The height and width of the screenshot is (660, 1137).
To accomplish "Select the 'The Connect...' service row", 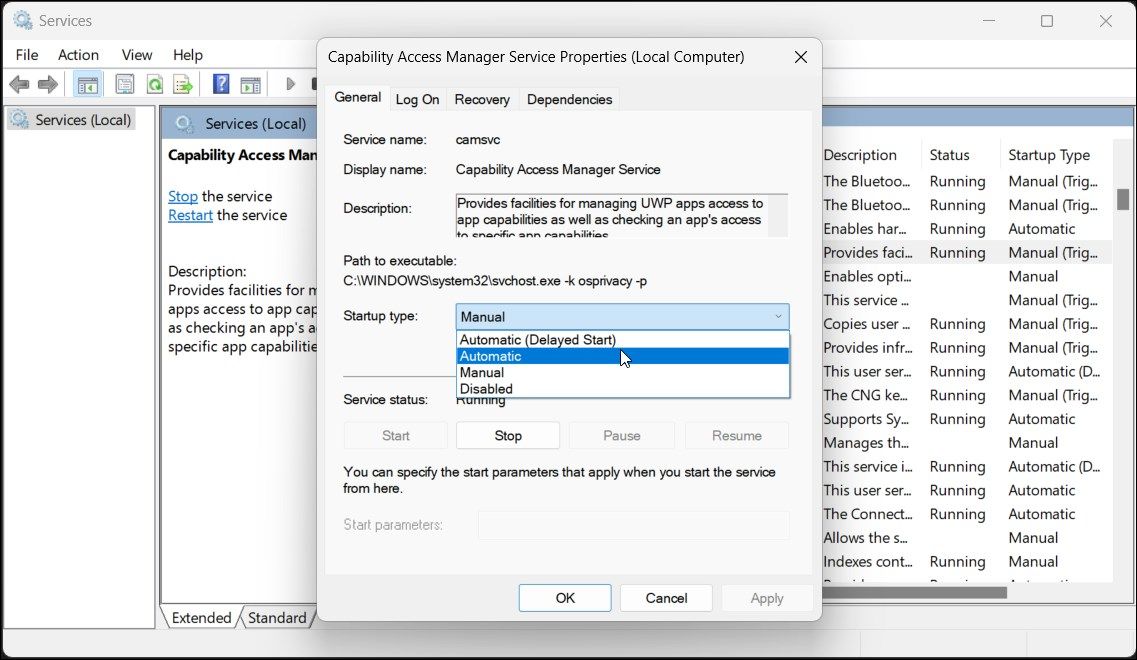I will point(967,514).
